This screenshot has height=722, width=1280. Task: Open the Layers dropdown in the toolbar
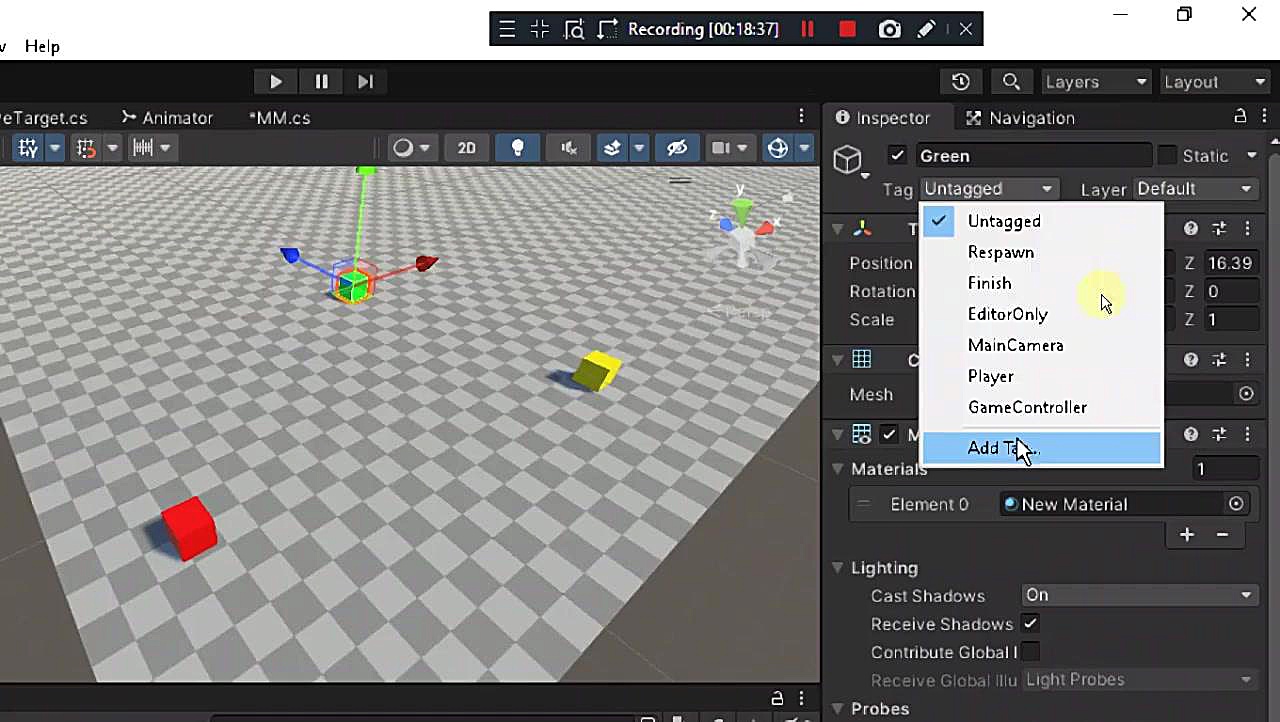1096,82
